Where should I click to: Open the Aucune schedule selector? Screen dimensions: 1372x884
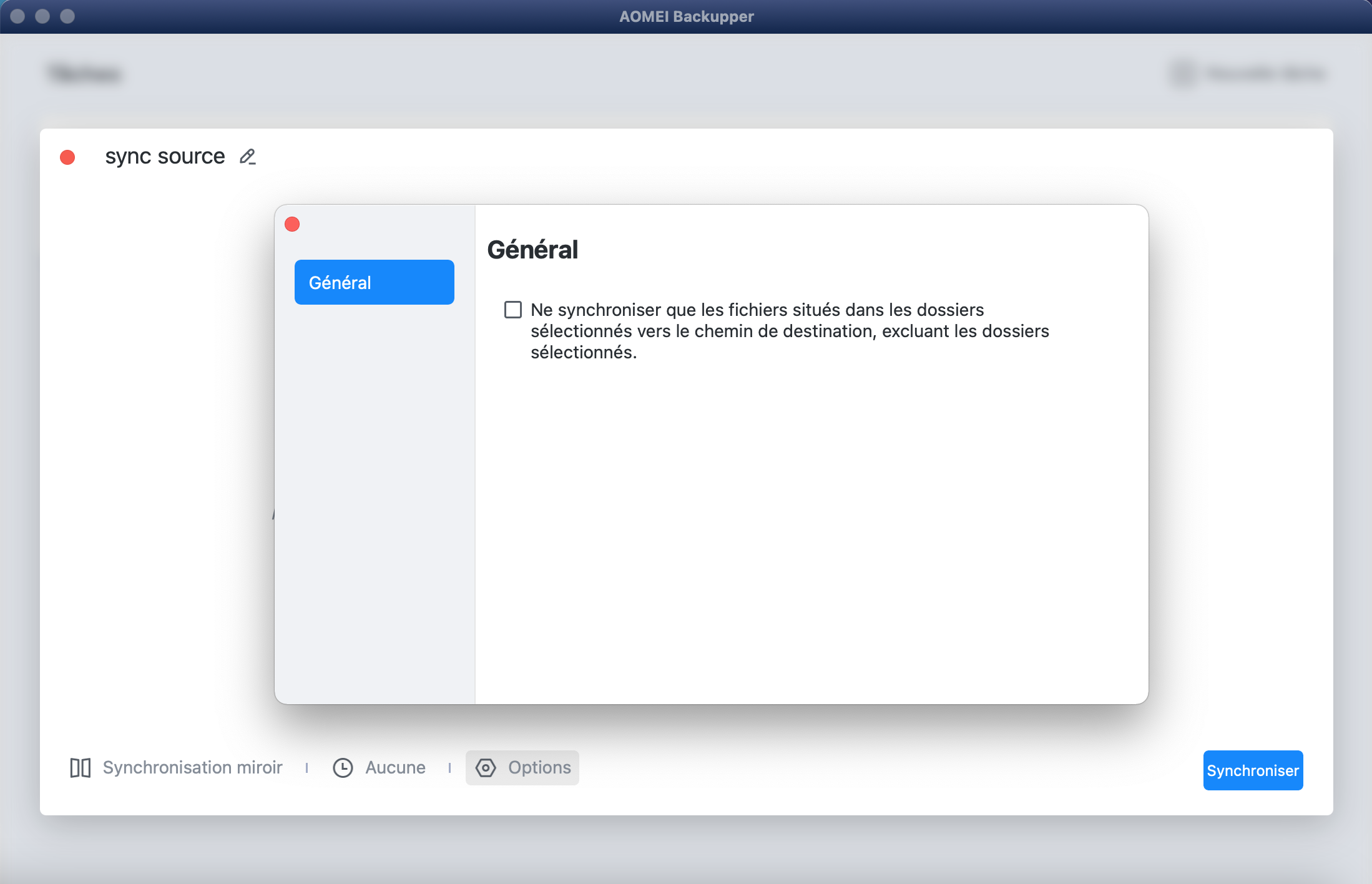(x=395, y=767)
